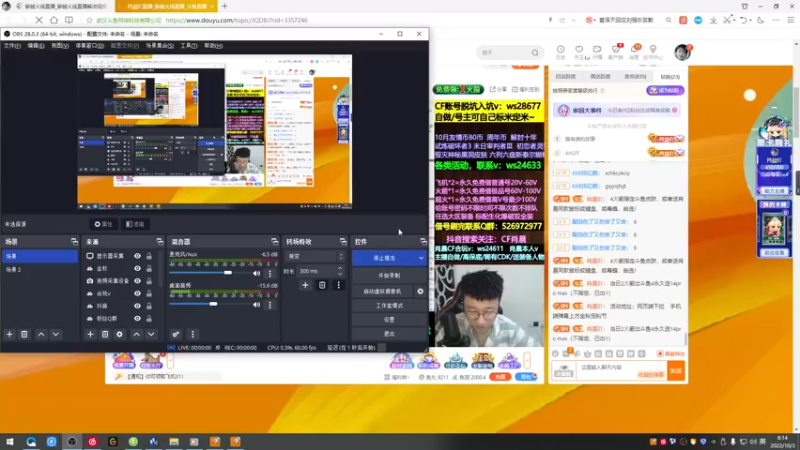Hide the 显示器采集 source
This screenshot has height=450, width=800.
pos(137,256)
